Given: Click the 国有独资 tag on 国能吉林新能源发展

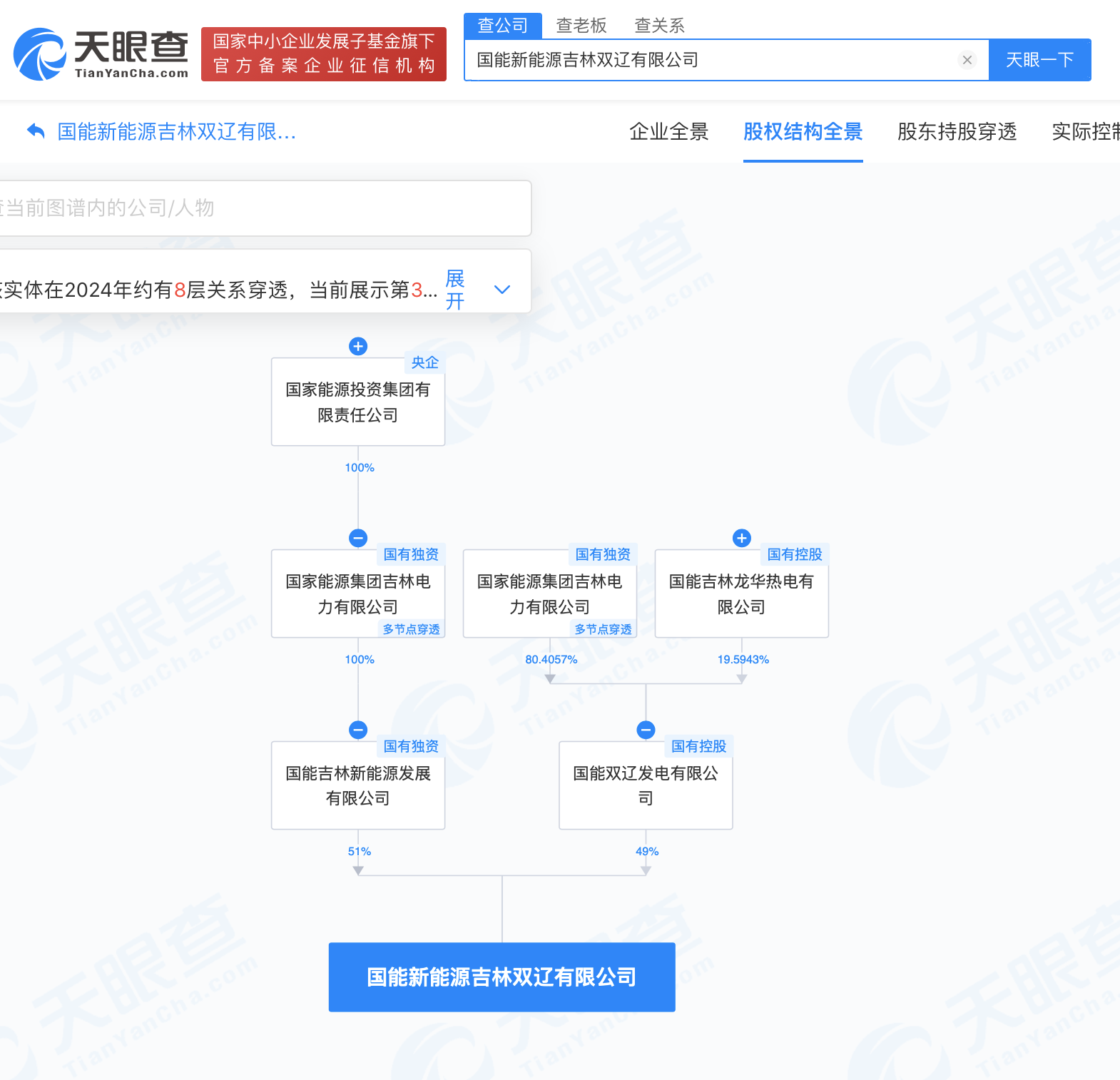Looking at the screenshot, I should click(411, 746).
